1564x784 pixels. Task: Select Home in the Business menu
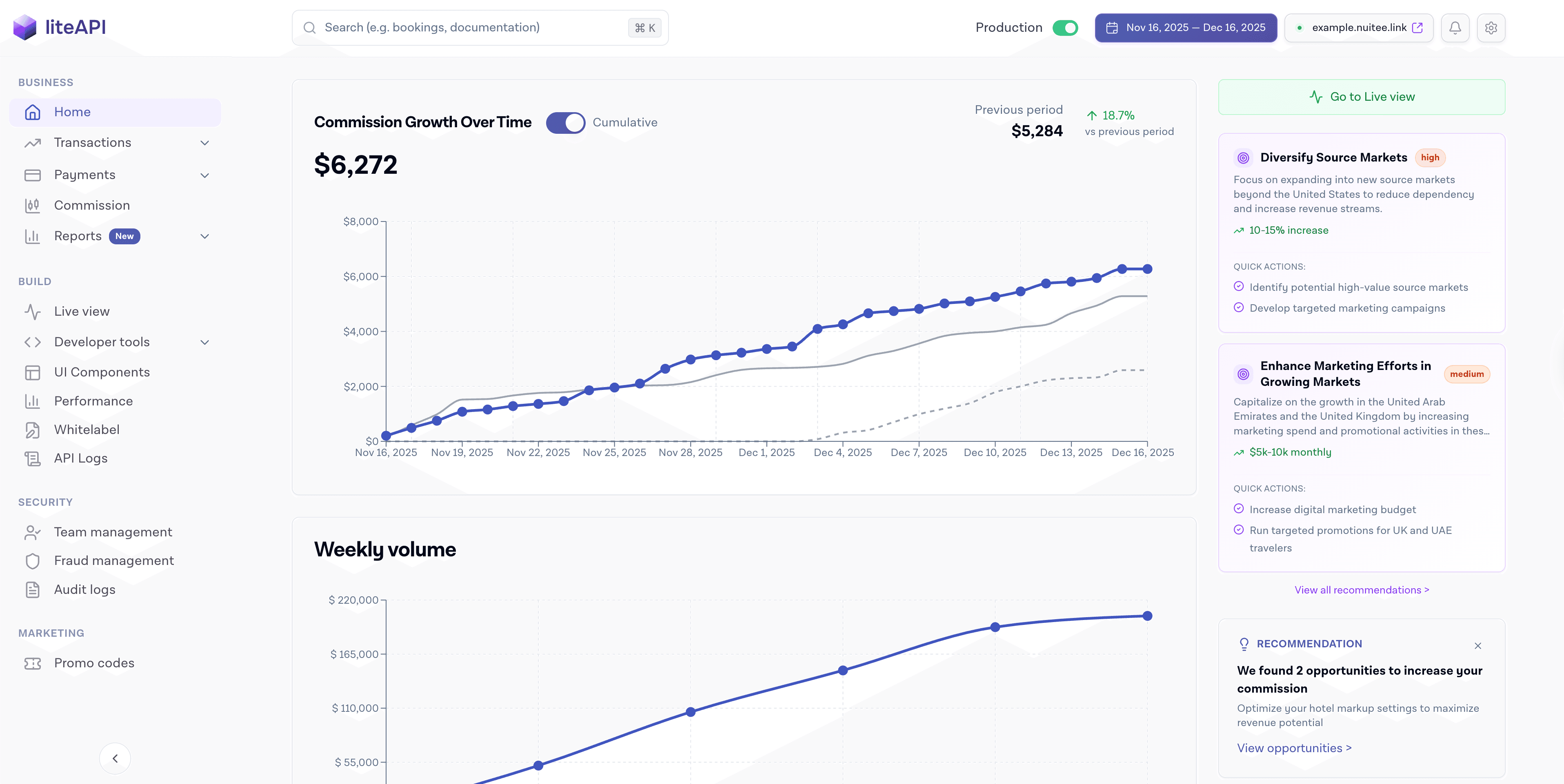72,112
